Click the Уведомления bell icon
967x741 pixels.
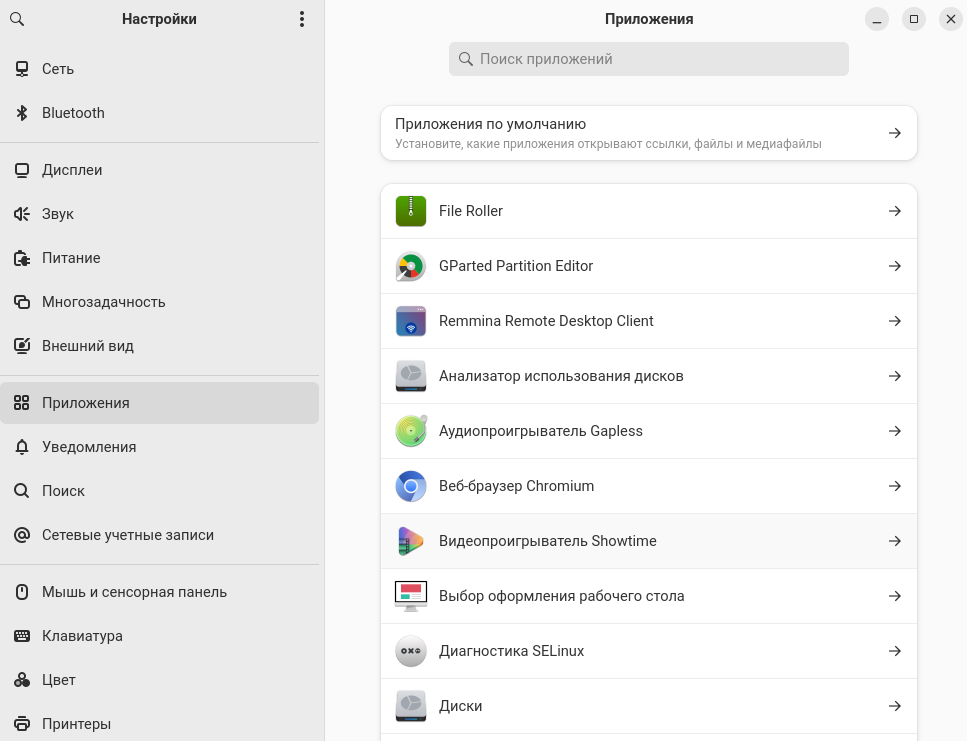click(x=22, y=447)
